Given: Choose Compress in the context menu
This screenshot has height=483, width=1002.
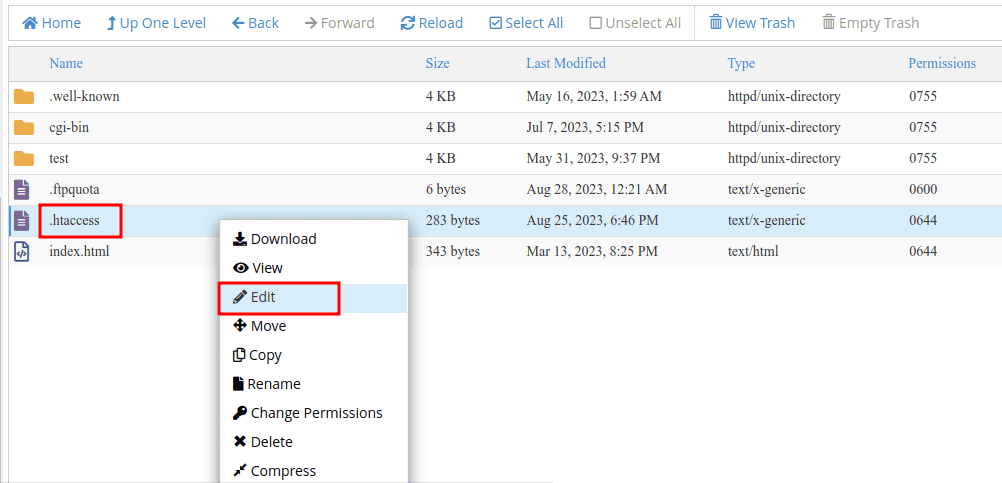Looking at the screenshot, I should [x=283, y=471].
